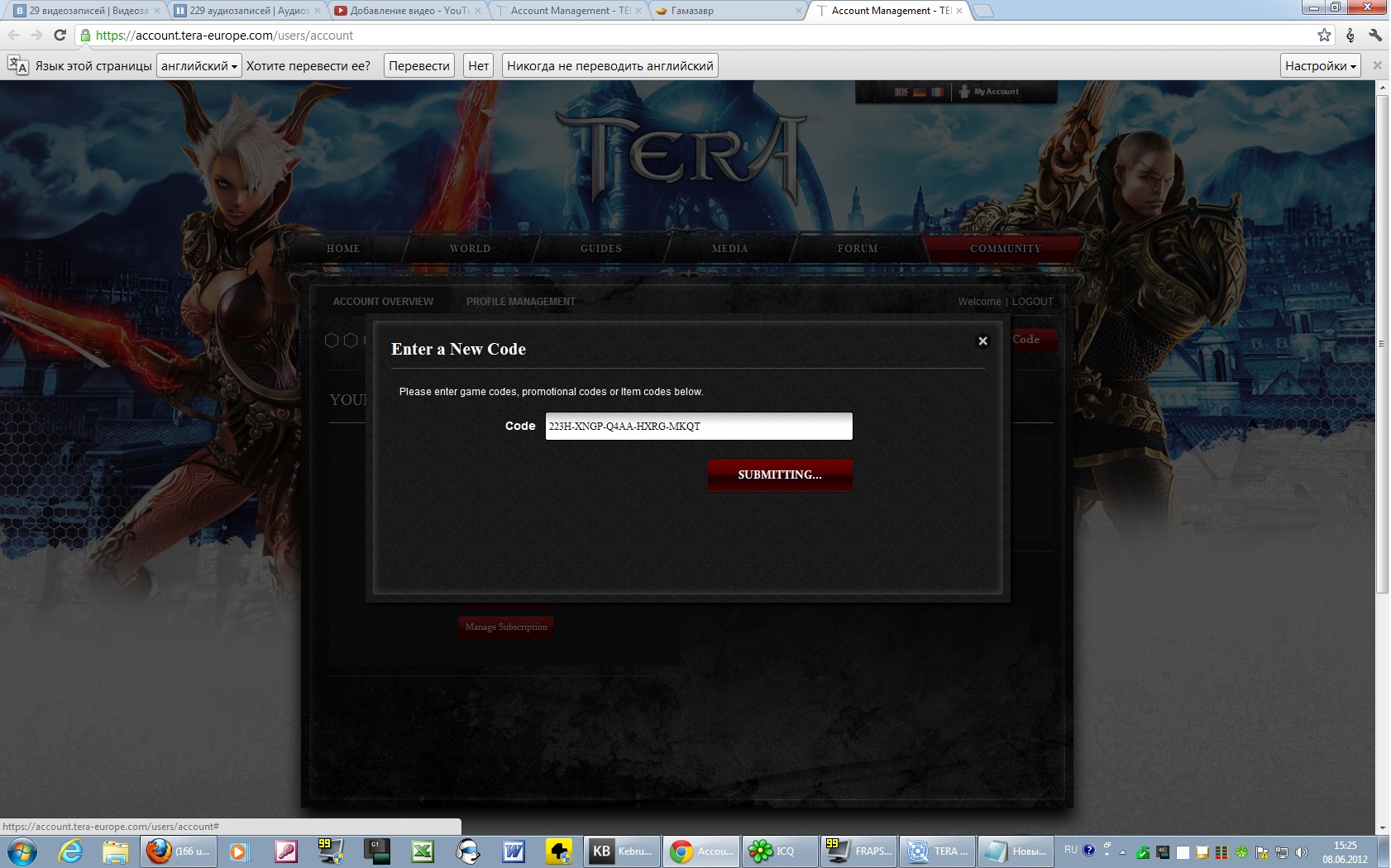Click Никогда не переводить английский button
Screen dimensions: 1391x868
610,66
